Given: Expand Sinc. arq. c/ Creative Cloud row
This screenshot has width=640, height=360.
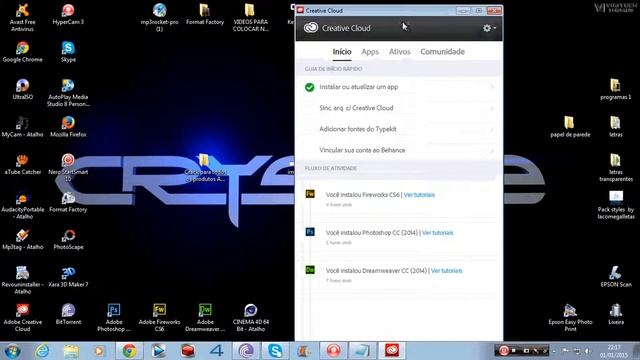Looking at the screenshot, I should point(399,108).
